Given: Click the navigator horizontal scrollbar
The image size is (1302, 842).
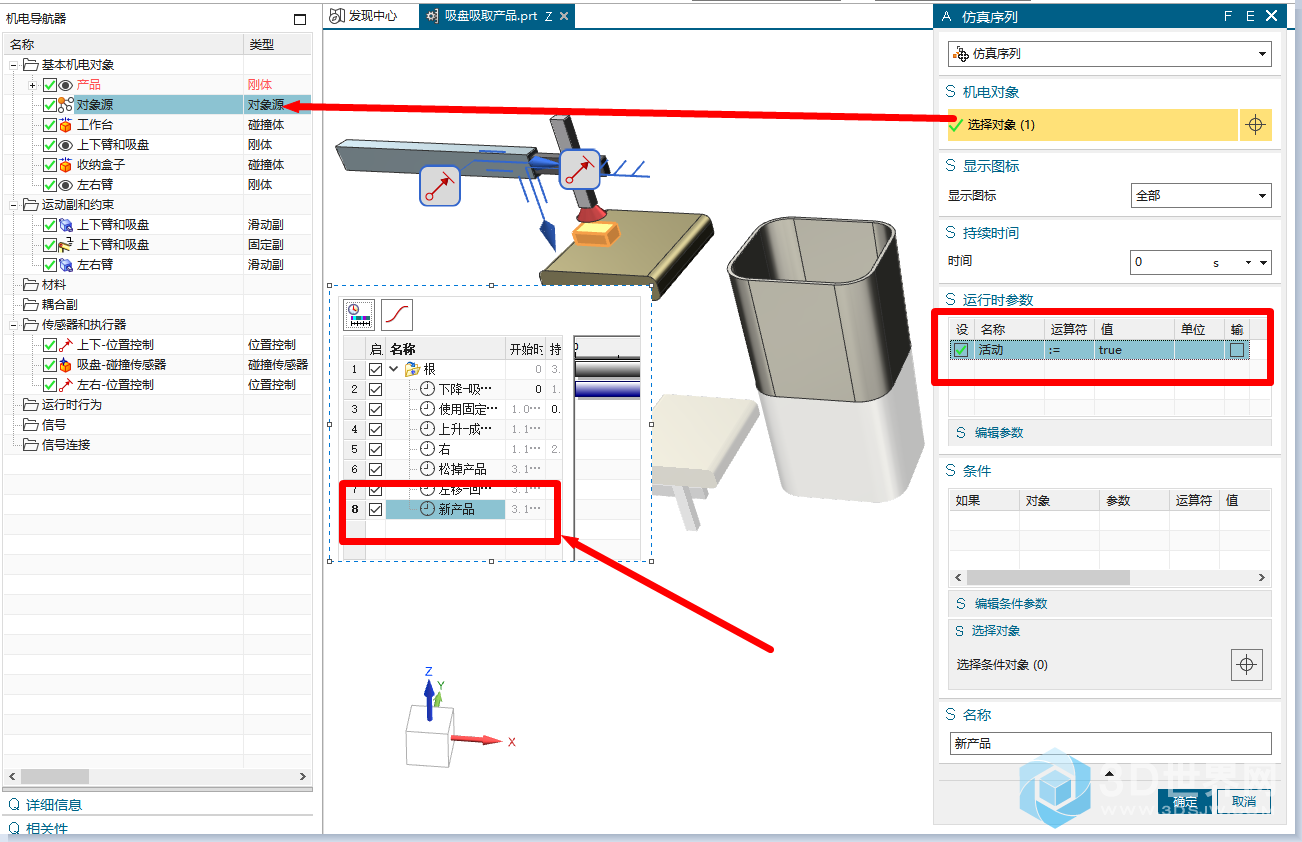Looking at the screenshot, I should click(55, 776).
